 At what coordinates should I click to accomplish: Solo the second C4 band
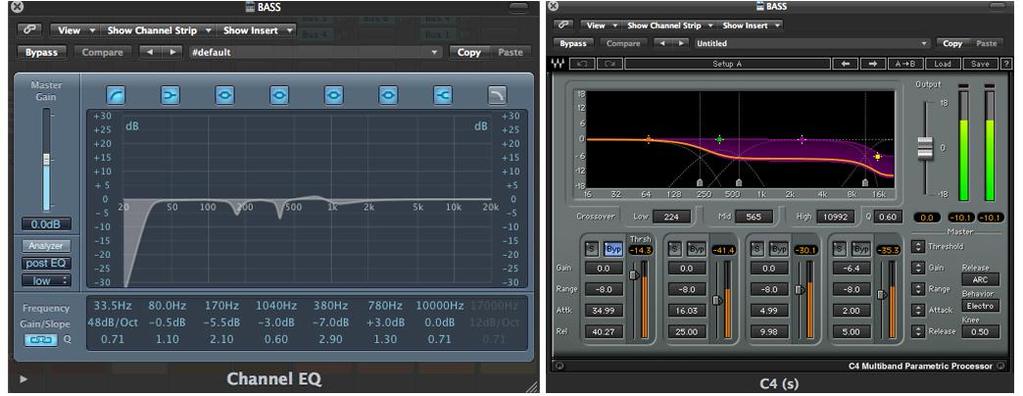point(675,249)
